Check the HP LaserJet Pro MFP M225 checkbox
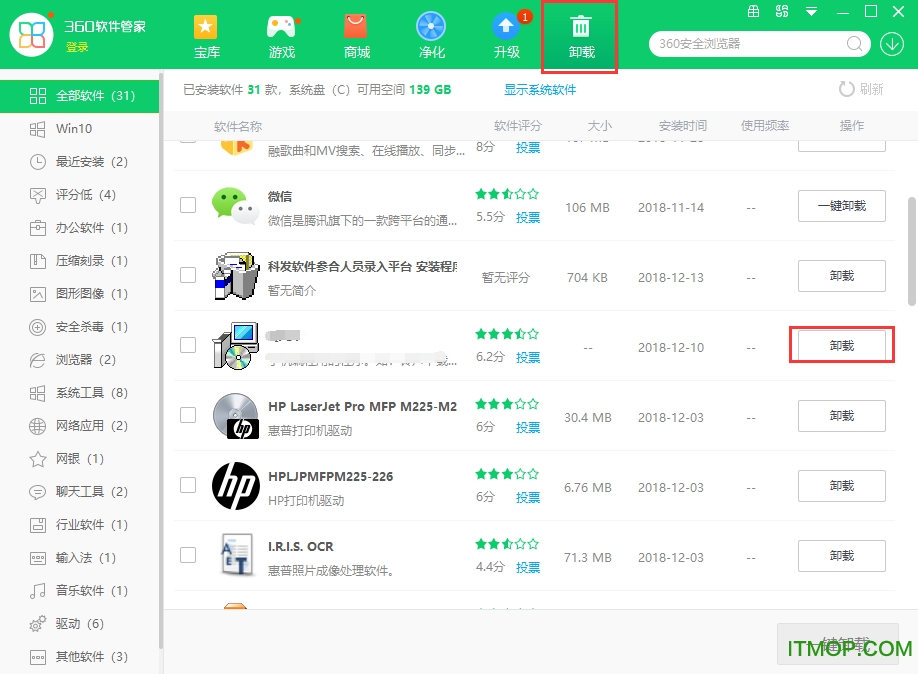 point(187,416)
